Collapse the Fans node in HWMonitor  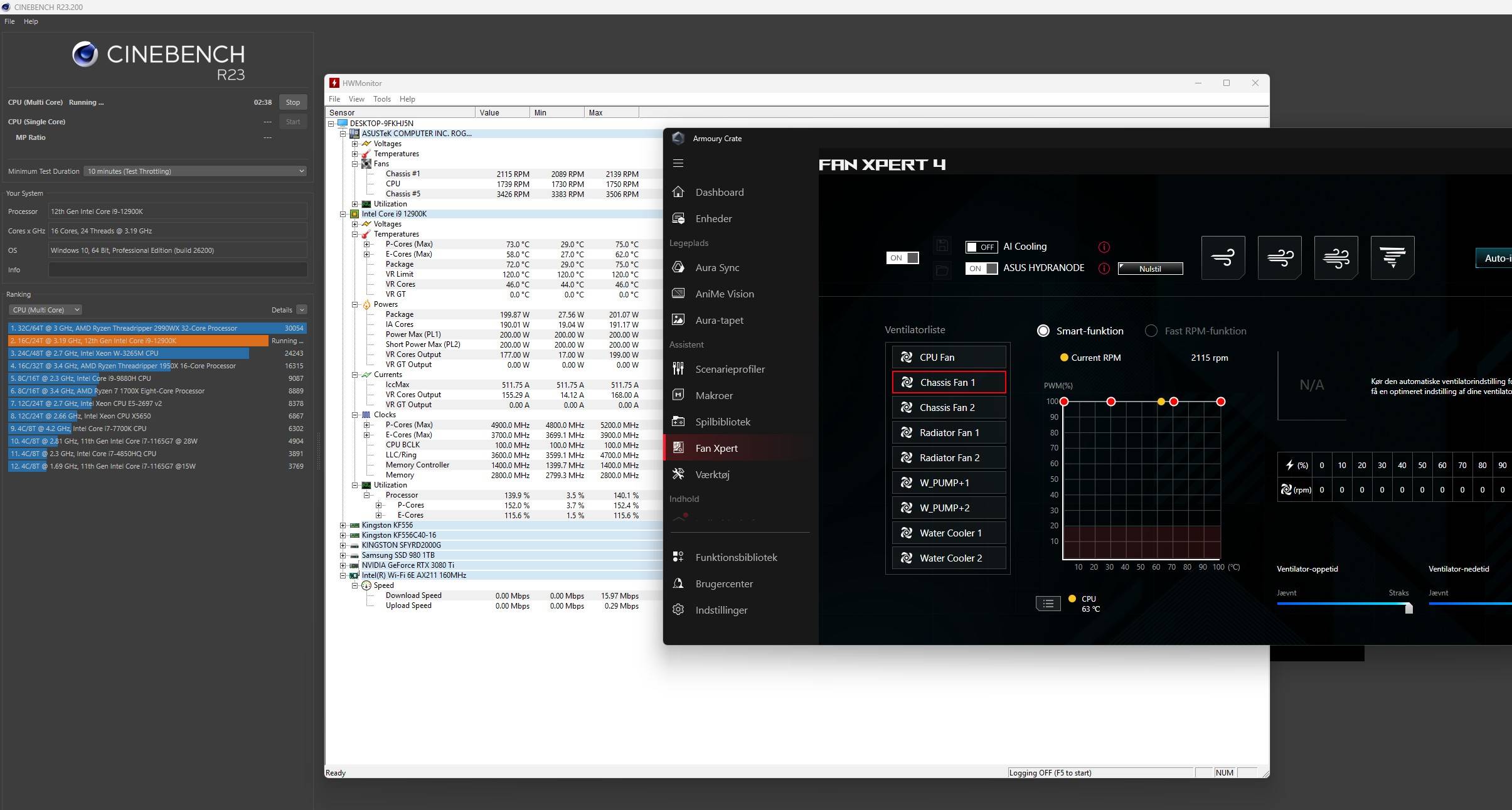coord(355,164)
